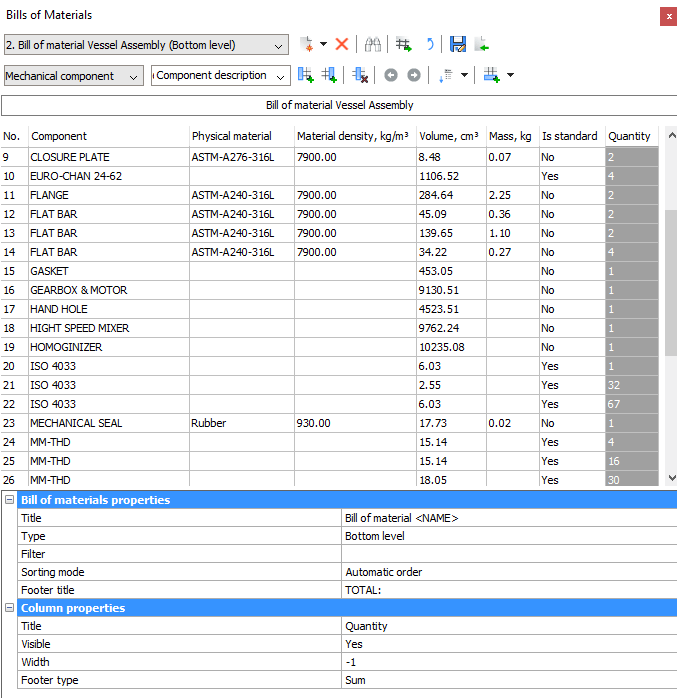677x698 pixels.
Task: Click the HAND HOLE cell
Action: point(109,309)
